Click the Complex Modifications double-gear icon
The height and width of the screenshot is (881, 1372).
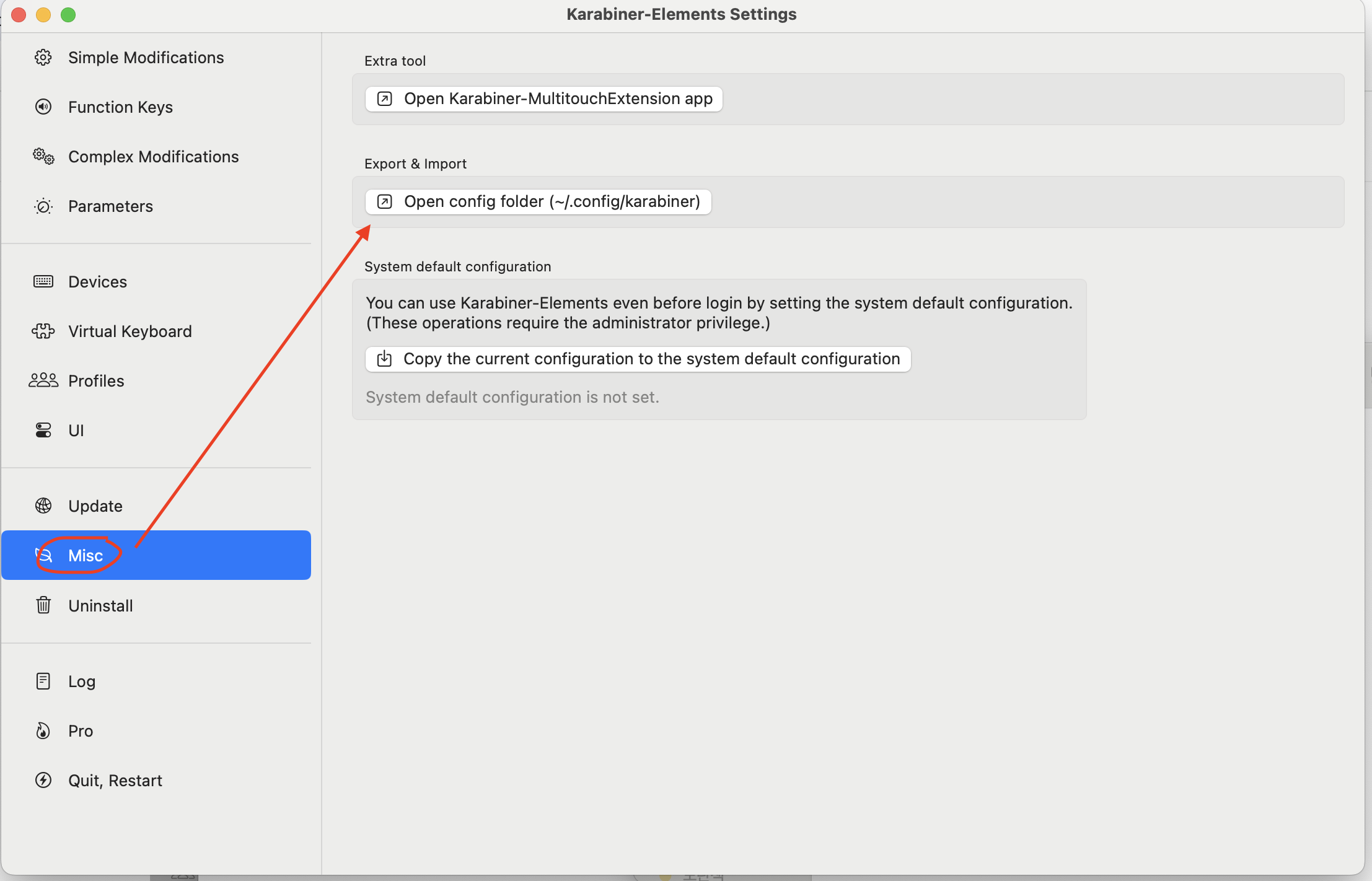43,157
